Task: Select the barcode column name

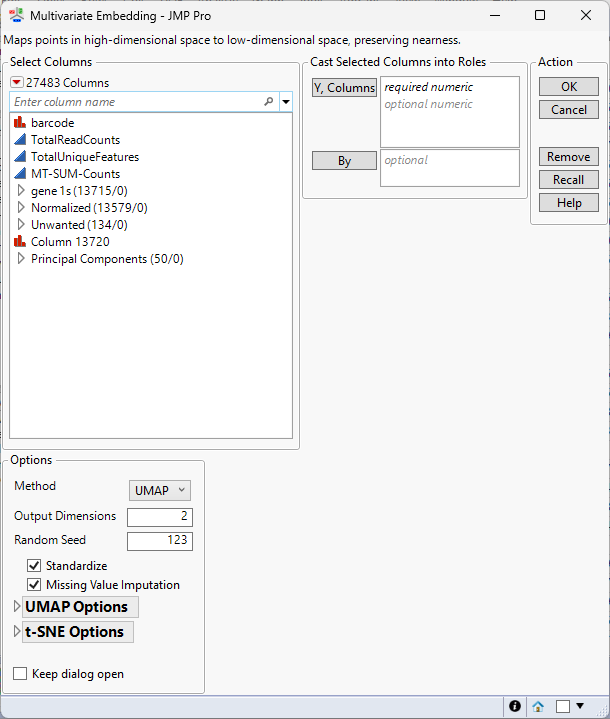Action: click(x=52, y=123)
